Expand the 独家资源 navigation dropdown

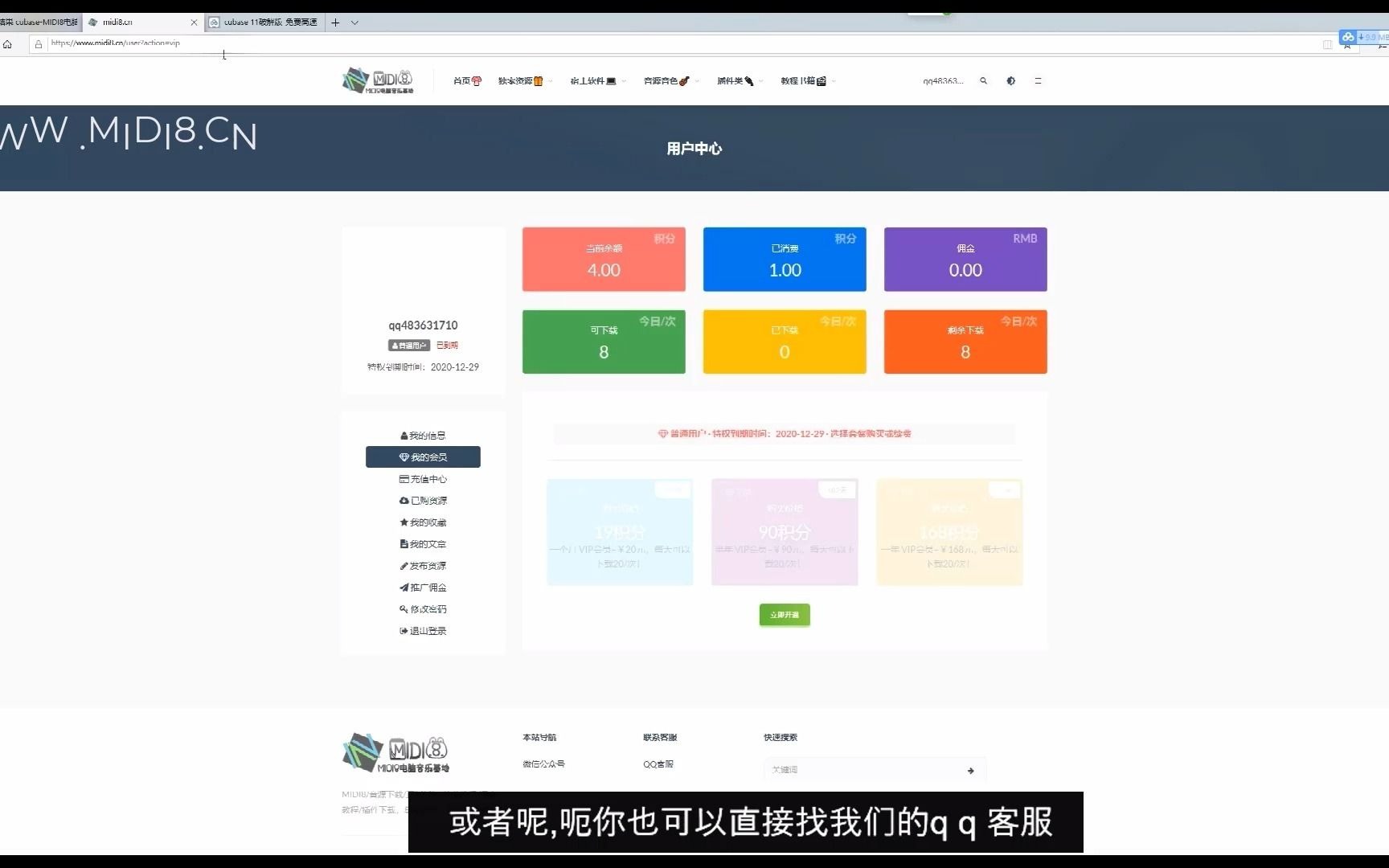pos(525,81)
